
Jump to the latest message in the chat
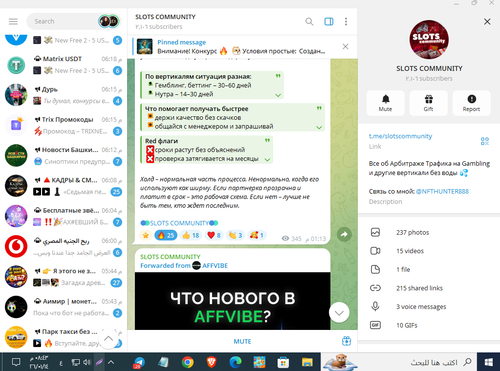pyautogui.click(x=339, y=313)
